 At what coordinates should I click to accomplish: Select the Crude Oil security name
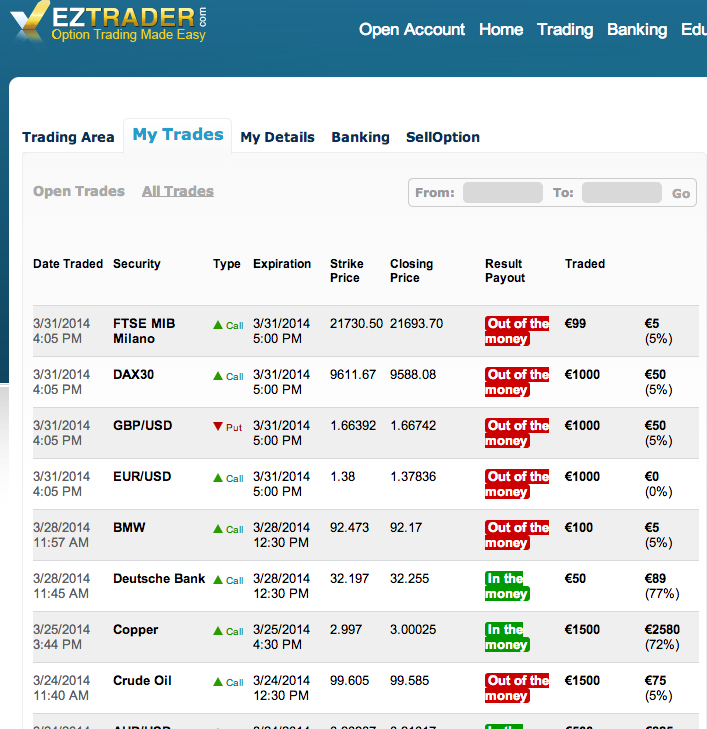point(142,680)
